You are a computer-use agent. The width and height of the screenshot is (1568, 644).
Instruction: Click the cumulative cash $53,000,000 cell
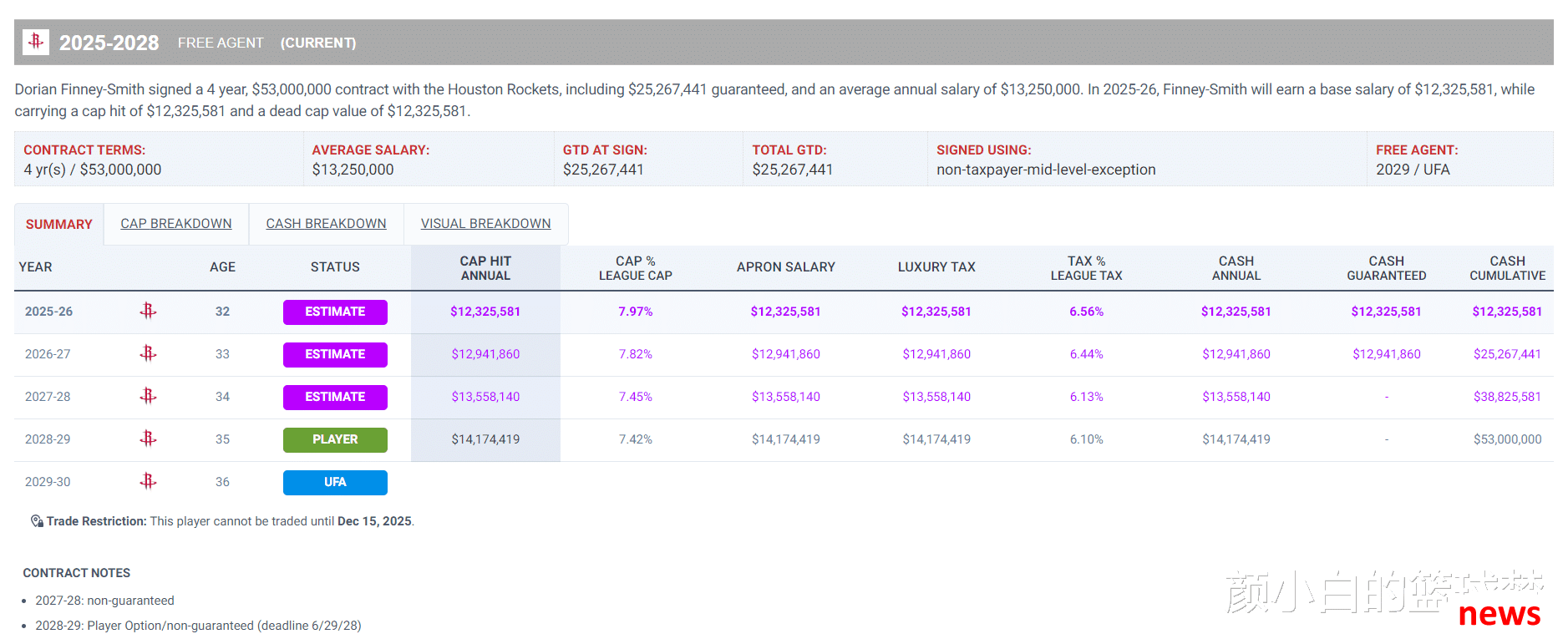click(1508, 439)
